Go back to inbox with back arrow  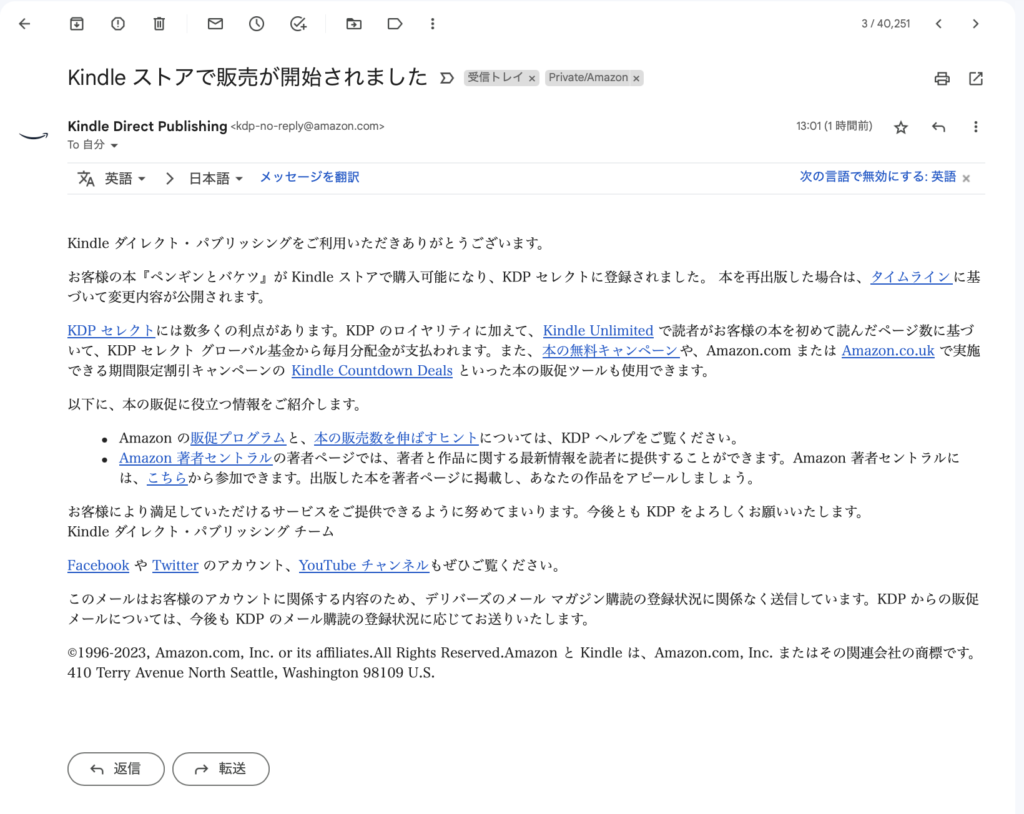pyautogui.click(x=25, y=24)
